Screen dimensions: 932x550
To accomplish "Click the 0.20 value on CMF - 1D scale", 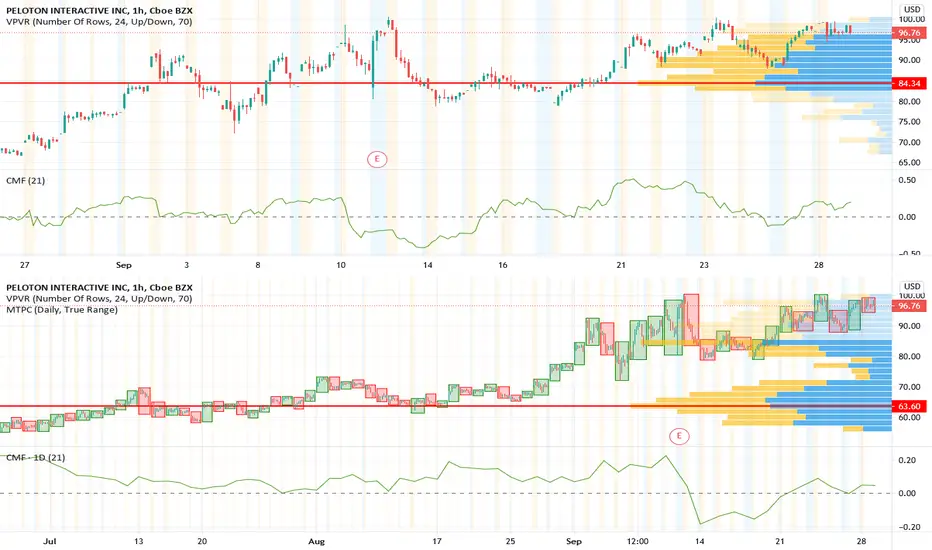I will (x=907, y=460).
